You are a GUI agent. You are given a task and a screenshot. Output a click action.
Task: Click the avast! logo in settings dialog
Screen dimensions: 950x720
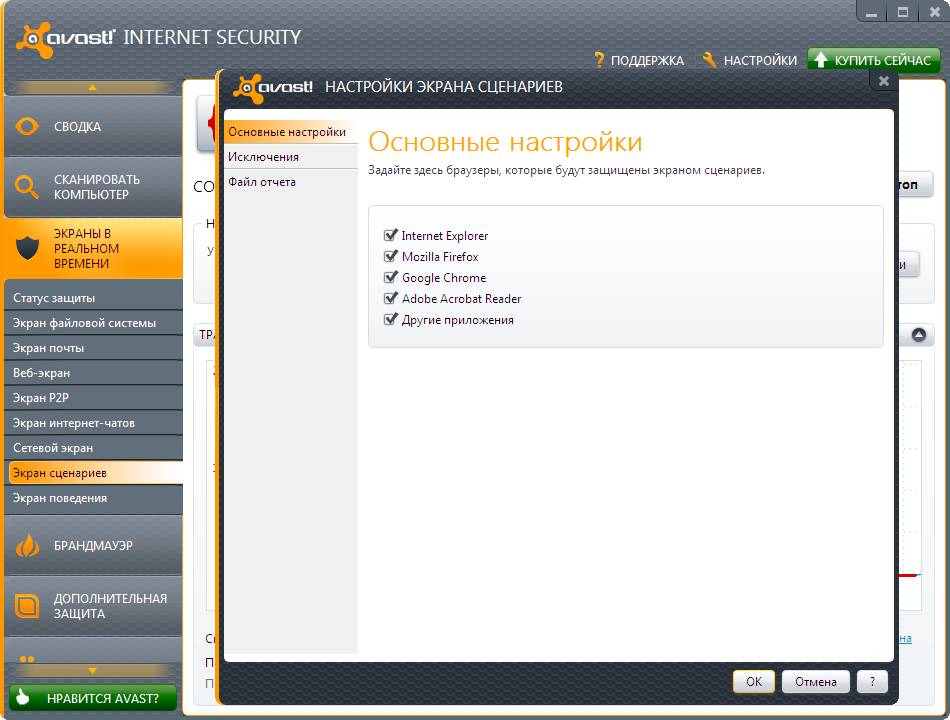point(273,88)
